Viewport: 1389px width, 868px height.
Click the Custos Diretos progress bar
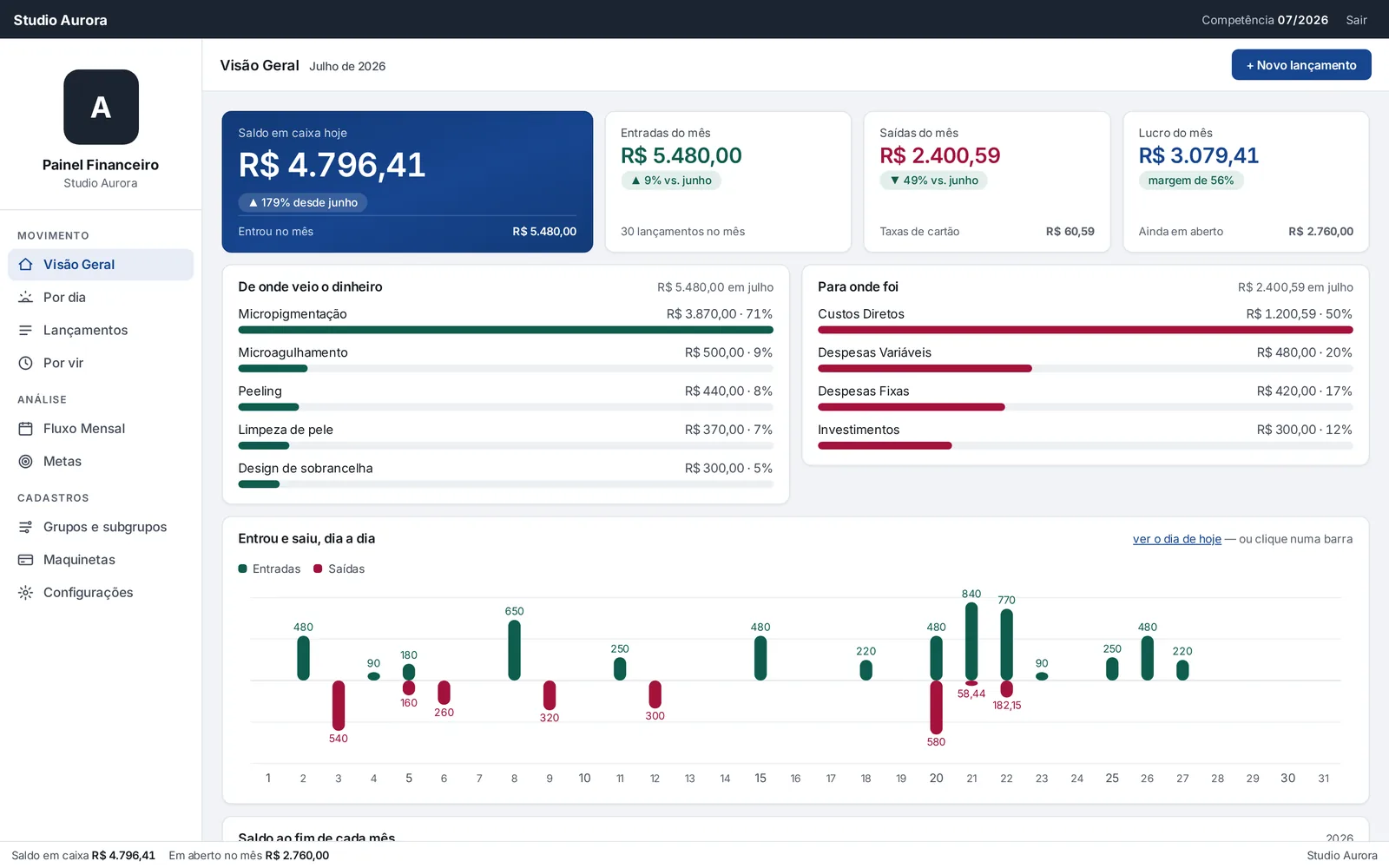[1085, 330]
